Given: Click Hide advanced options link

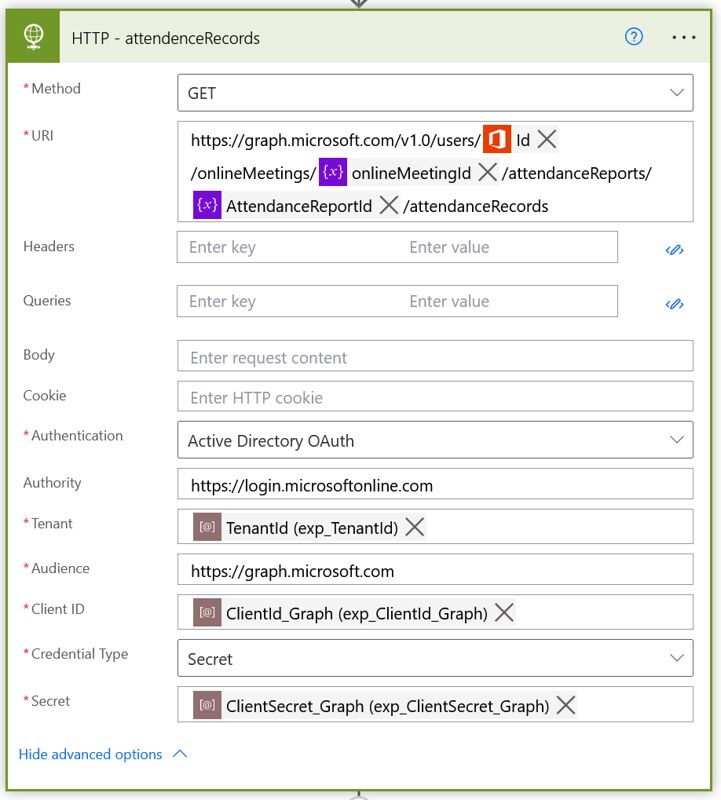Looking at the screenshot, I should (x=90, y=754).
